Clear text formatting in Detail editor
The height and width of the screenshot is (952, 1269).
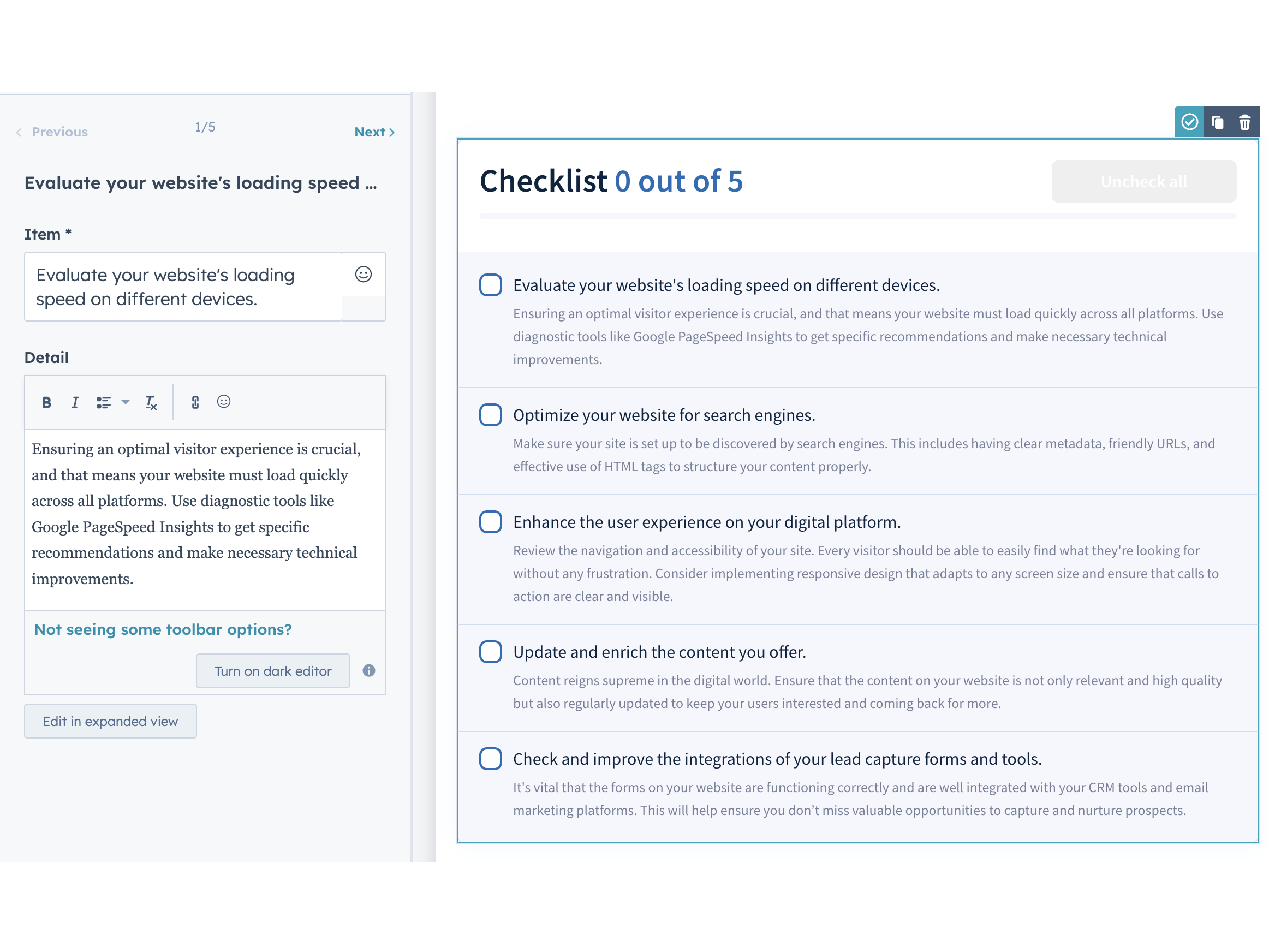click(x=151, y=402)
